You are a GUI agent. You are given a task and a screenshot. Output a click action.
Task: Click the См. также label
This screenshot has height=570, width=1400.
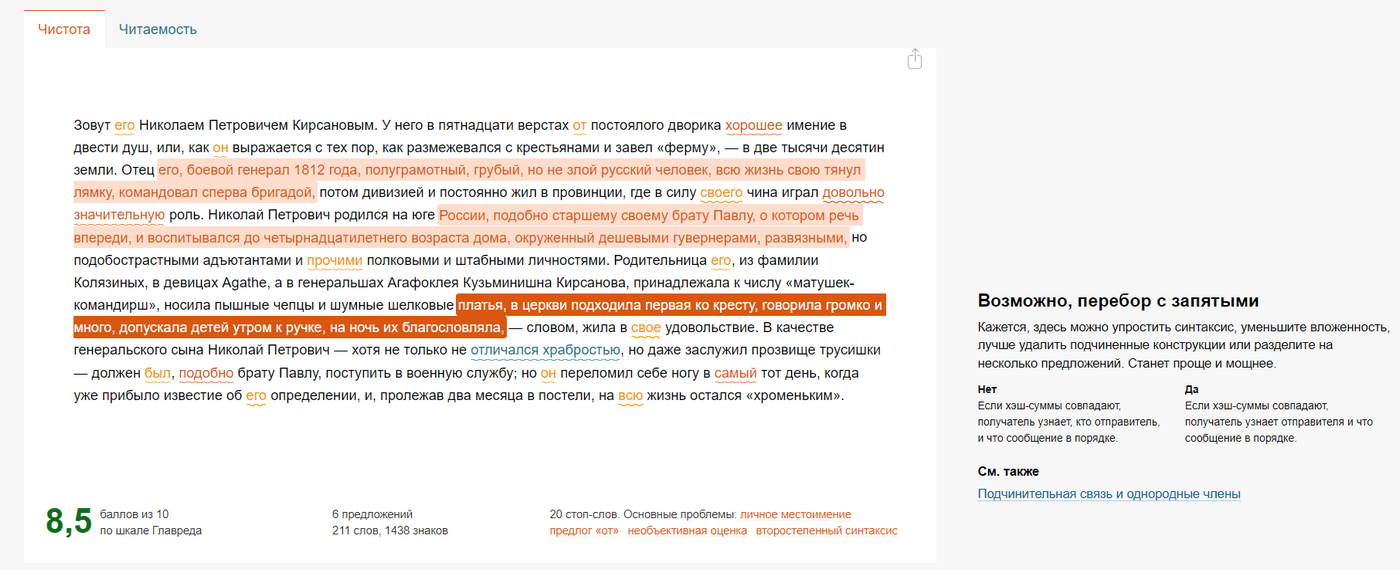(x=1008, y=471)
